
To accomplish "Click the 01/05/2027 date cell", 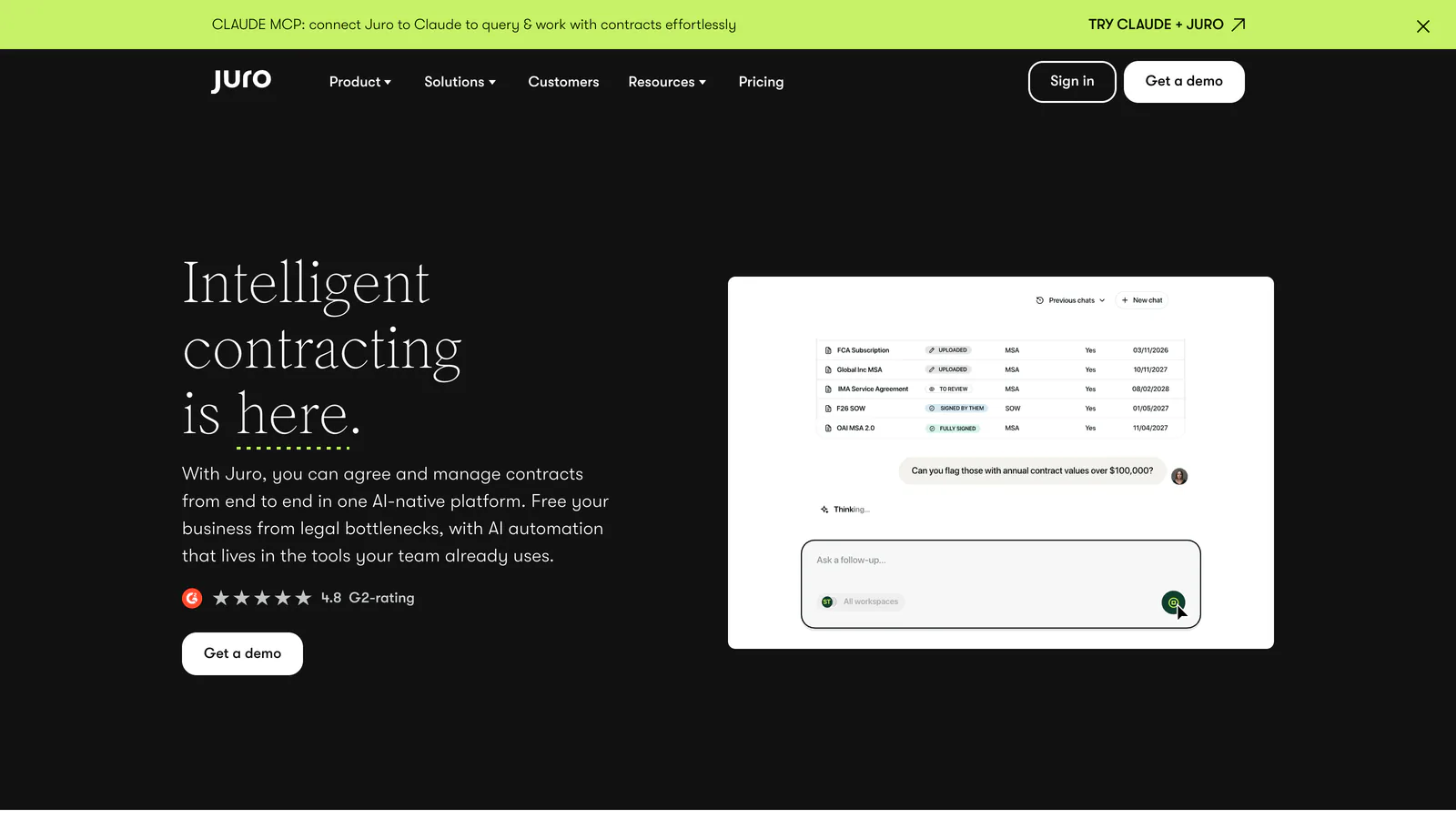I will (1150, 409).
